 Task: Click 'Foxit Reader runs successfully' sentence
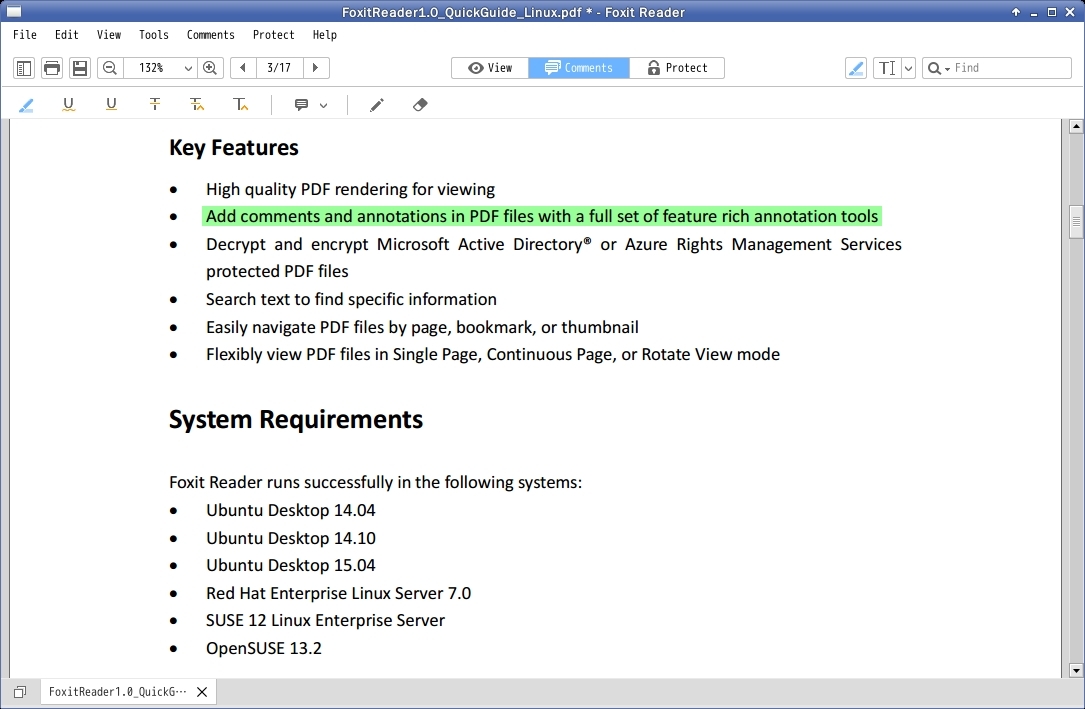pos(375,482)
